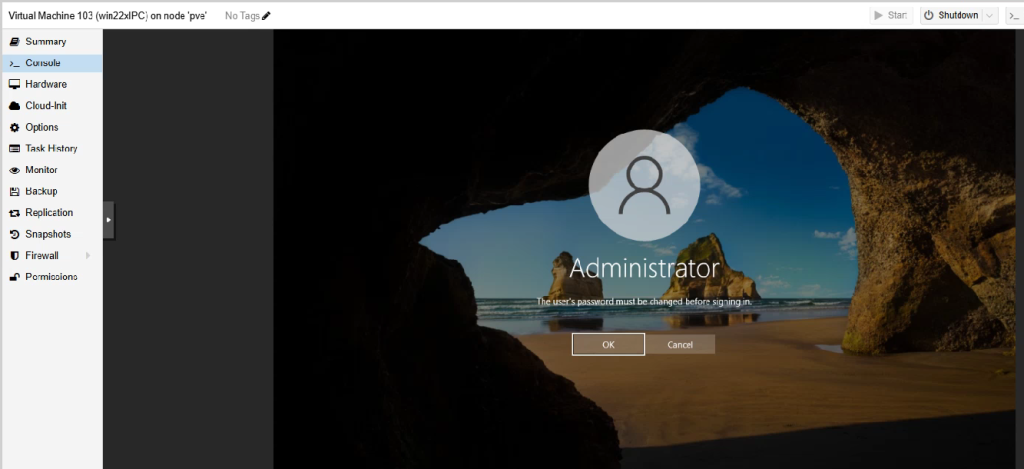Click the Summary icon in sidebar

coord(14,42)
